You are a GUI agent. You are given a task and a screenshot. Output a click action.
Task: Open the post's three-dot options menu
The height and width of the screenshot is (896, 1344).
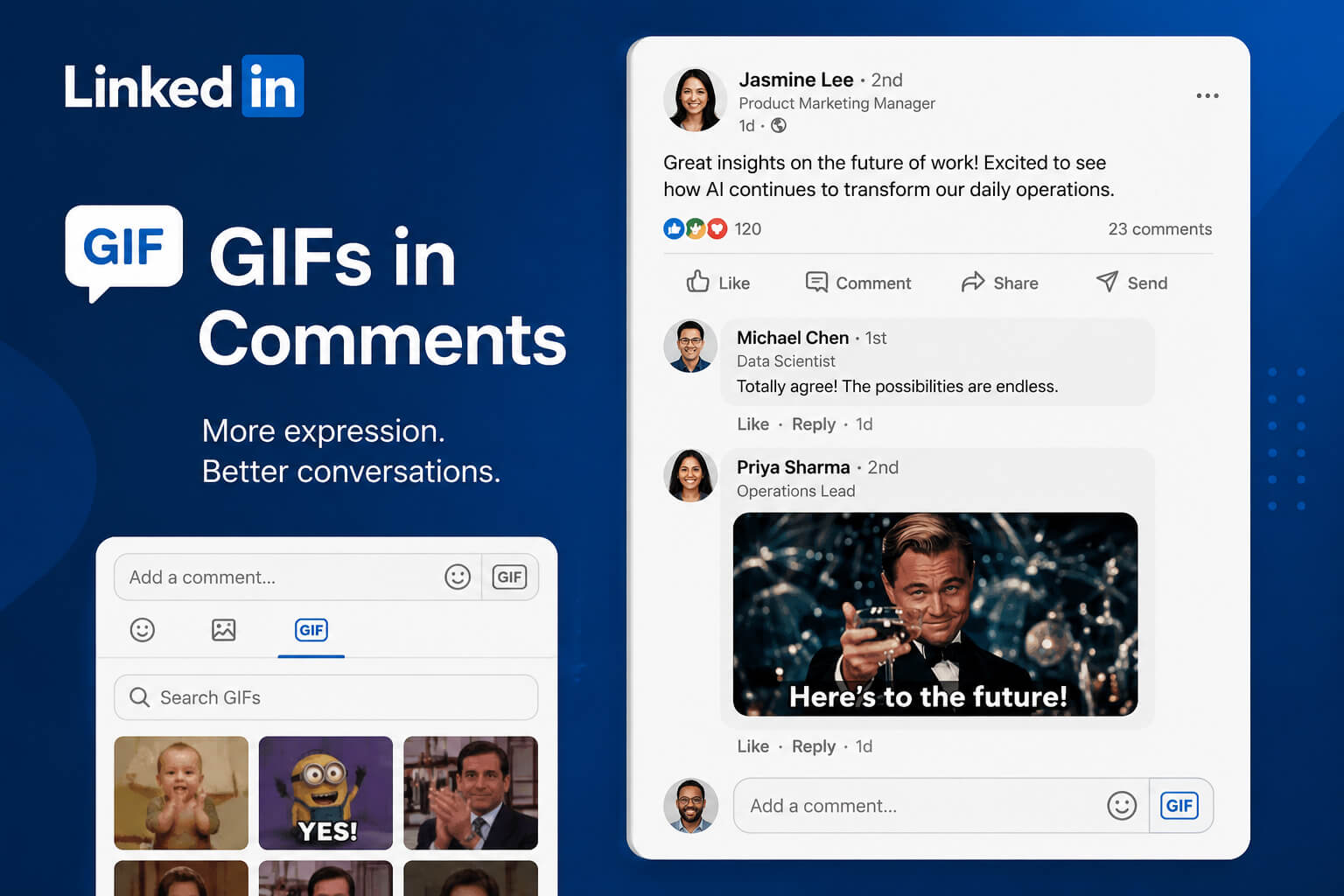tap(1207, 95)
